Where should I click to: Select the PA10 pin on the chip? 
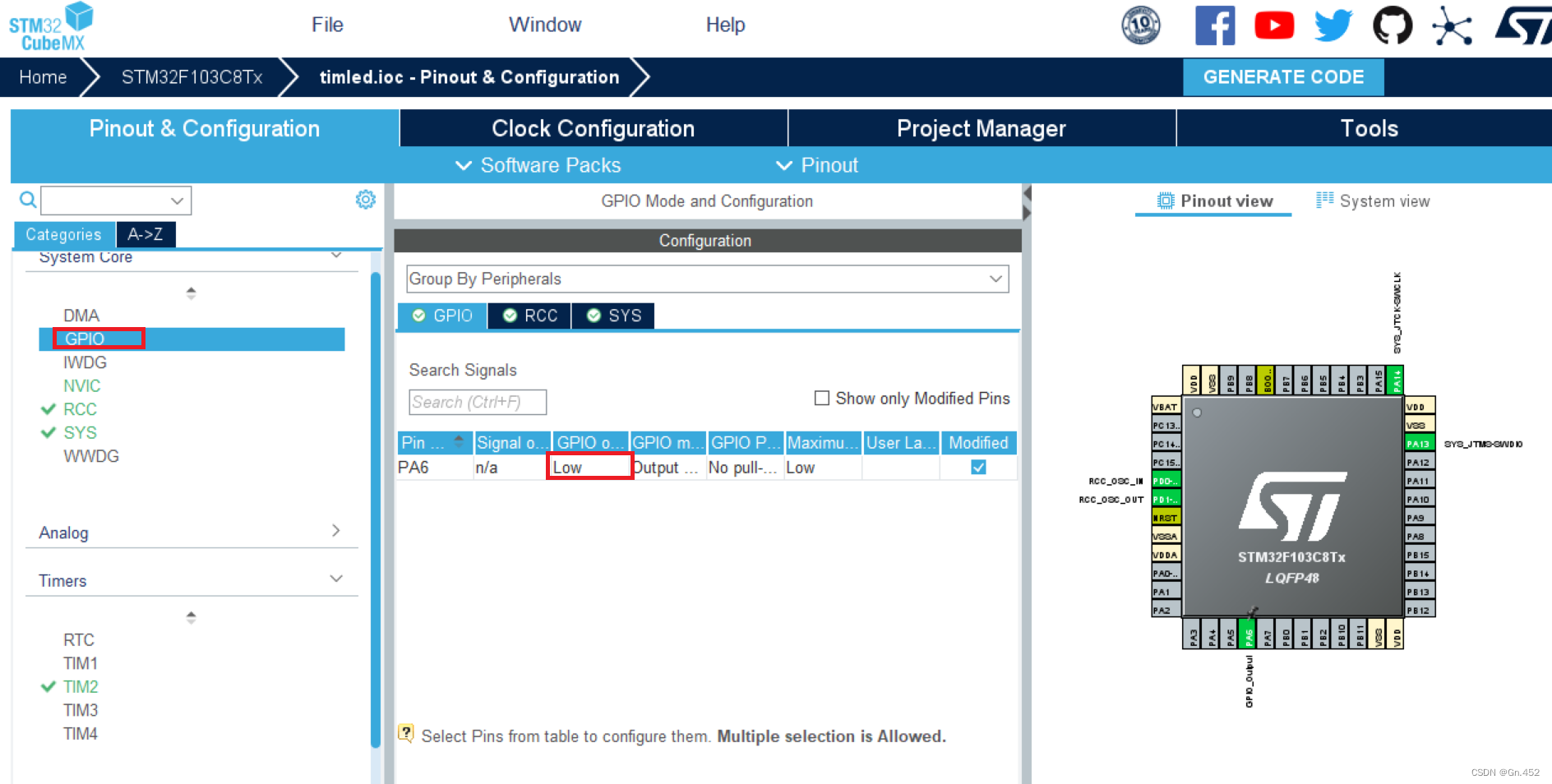coord(1420,499)
